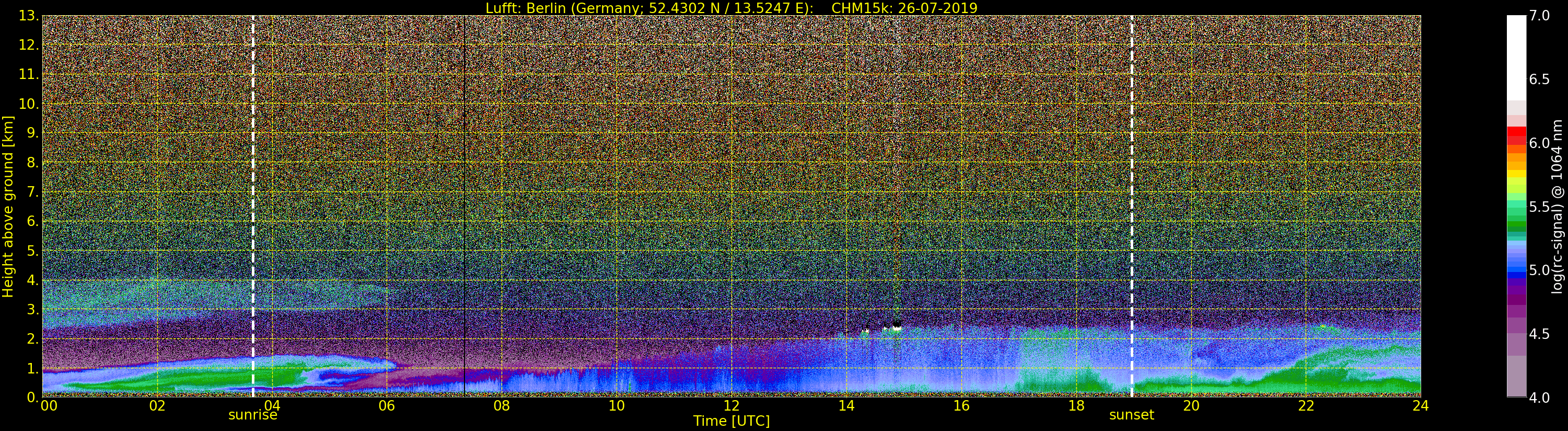Click time axis tick label 22
Screen dimensions: 1568x431
point(1306,406)
